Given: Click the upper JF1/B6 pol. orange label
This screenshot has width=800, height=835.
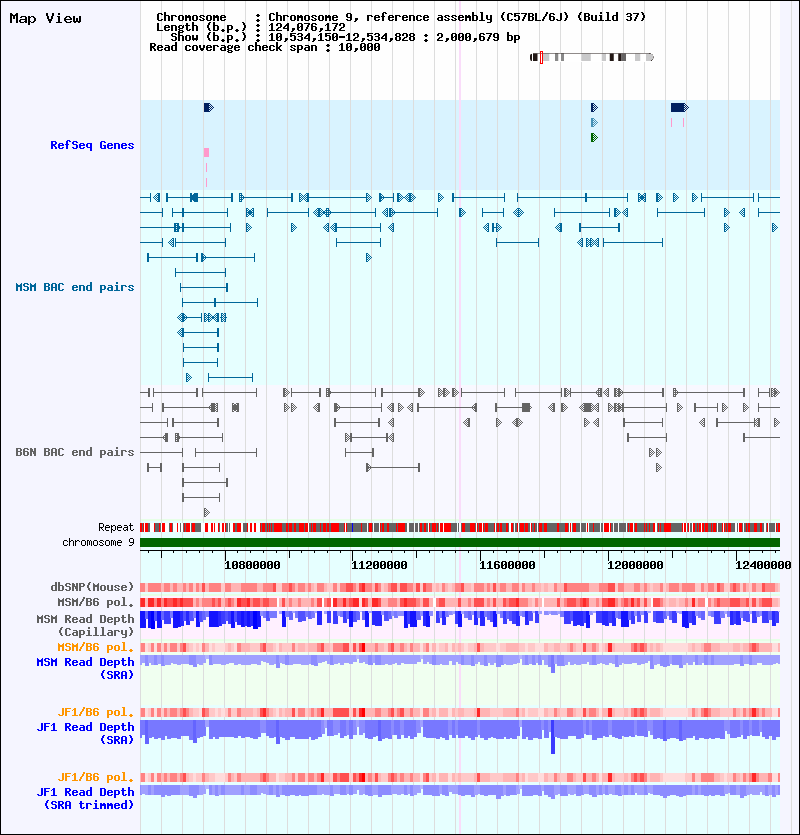Looking at the screenshot, I should click(95, 712).
